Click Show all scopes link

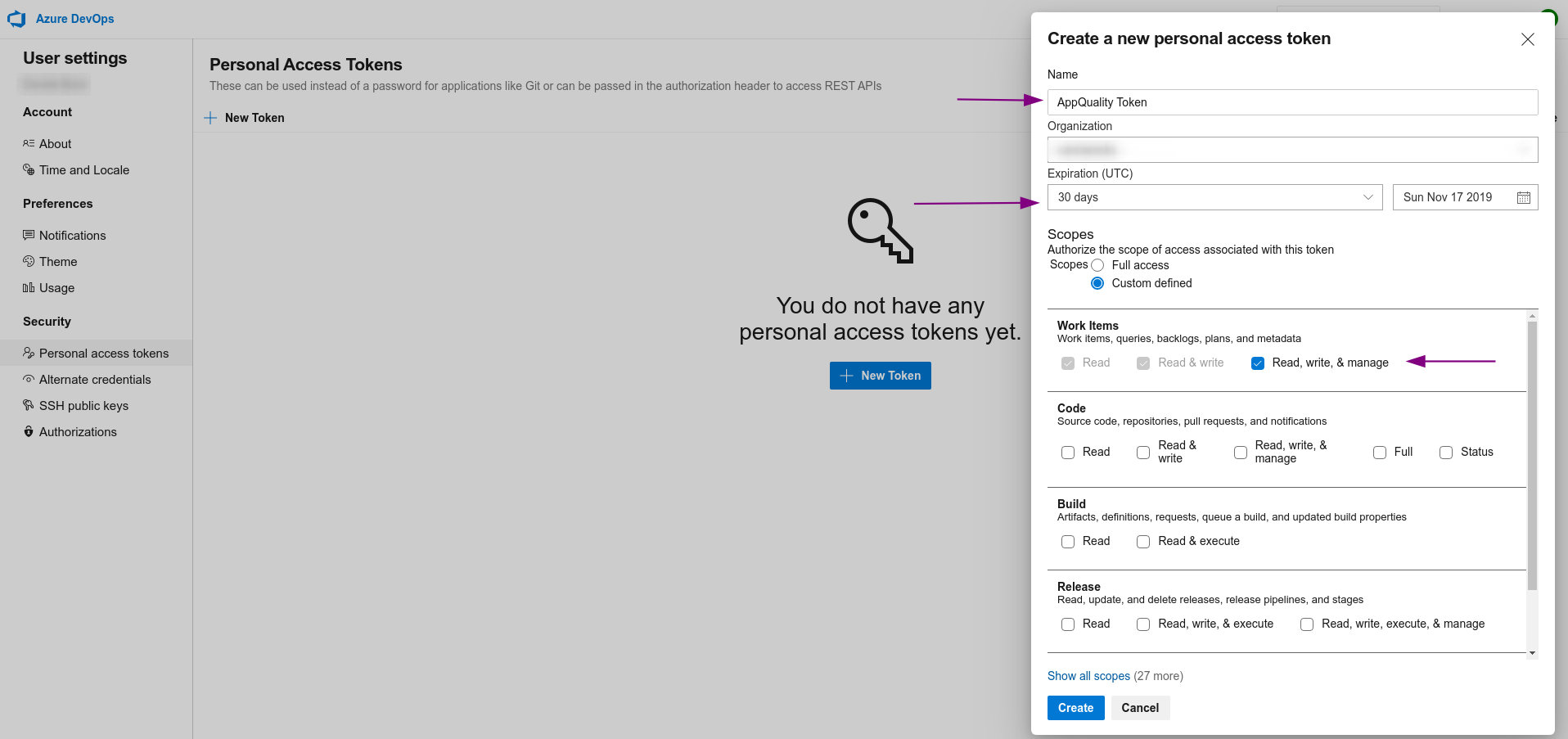click(1088, 676)
